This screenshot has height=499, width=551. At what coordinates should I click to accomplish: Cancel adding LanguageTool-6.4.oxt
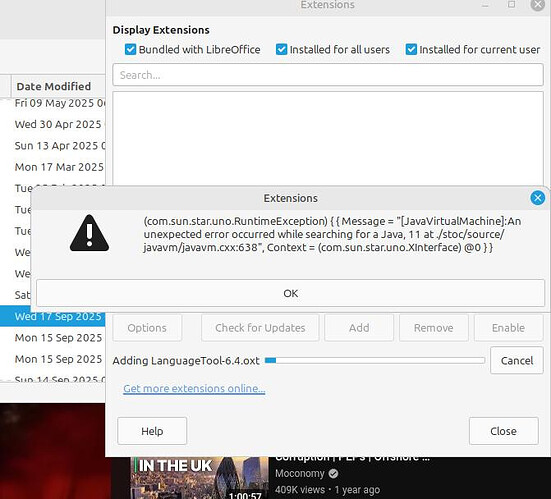coord(517,361)
